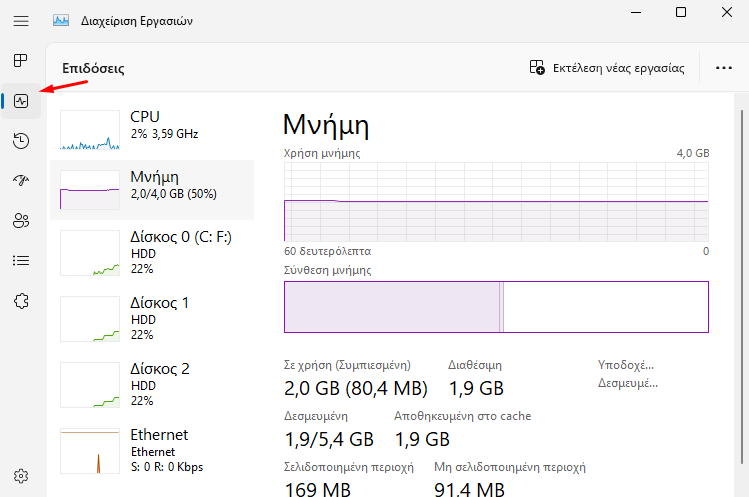749x497 pixels.
Task: Select Δίσκος 1 HDD item
Action: (152, 319)
